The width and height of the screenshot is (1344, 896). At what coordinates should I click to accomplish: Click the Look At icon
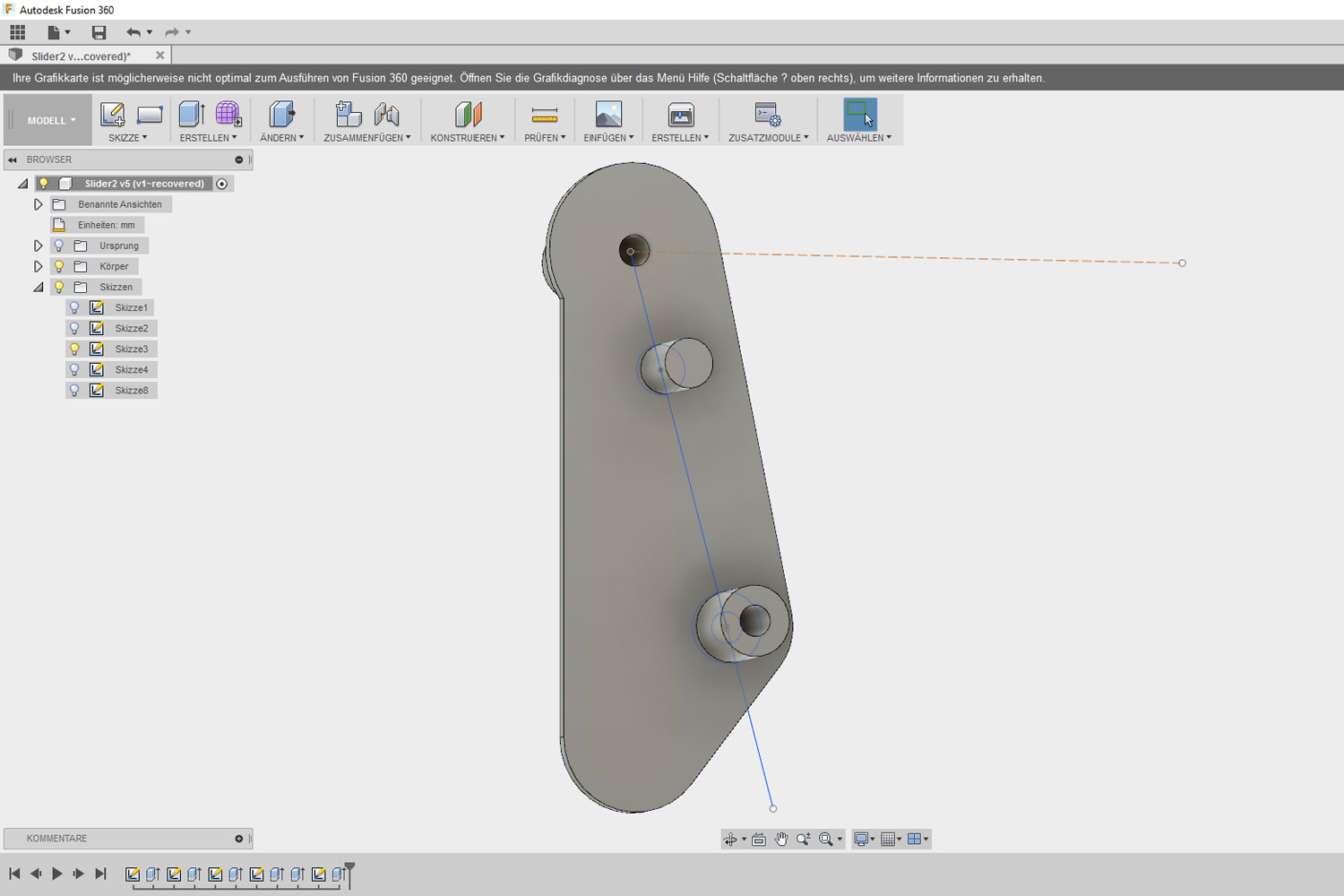coord(759,840)
